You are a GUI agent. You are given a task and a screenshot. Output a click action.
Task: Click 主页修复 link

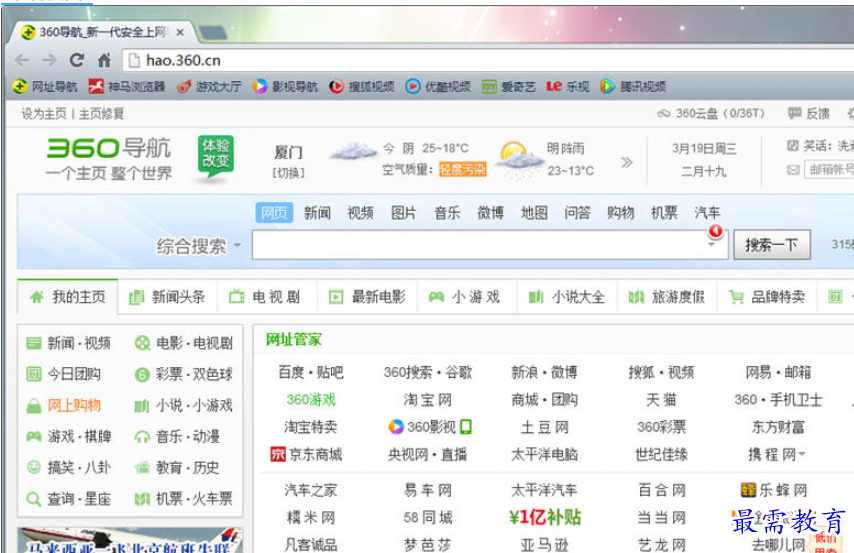pyautogui.click(x=102, y=113)
